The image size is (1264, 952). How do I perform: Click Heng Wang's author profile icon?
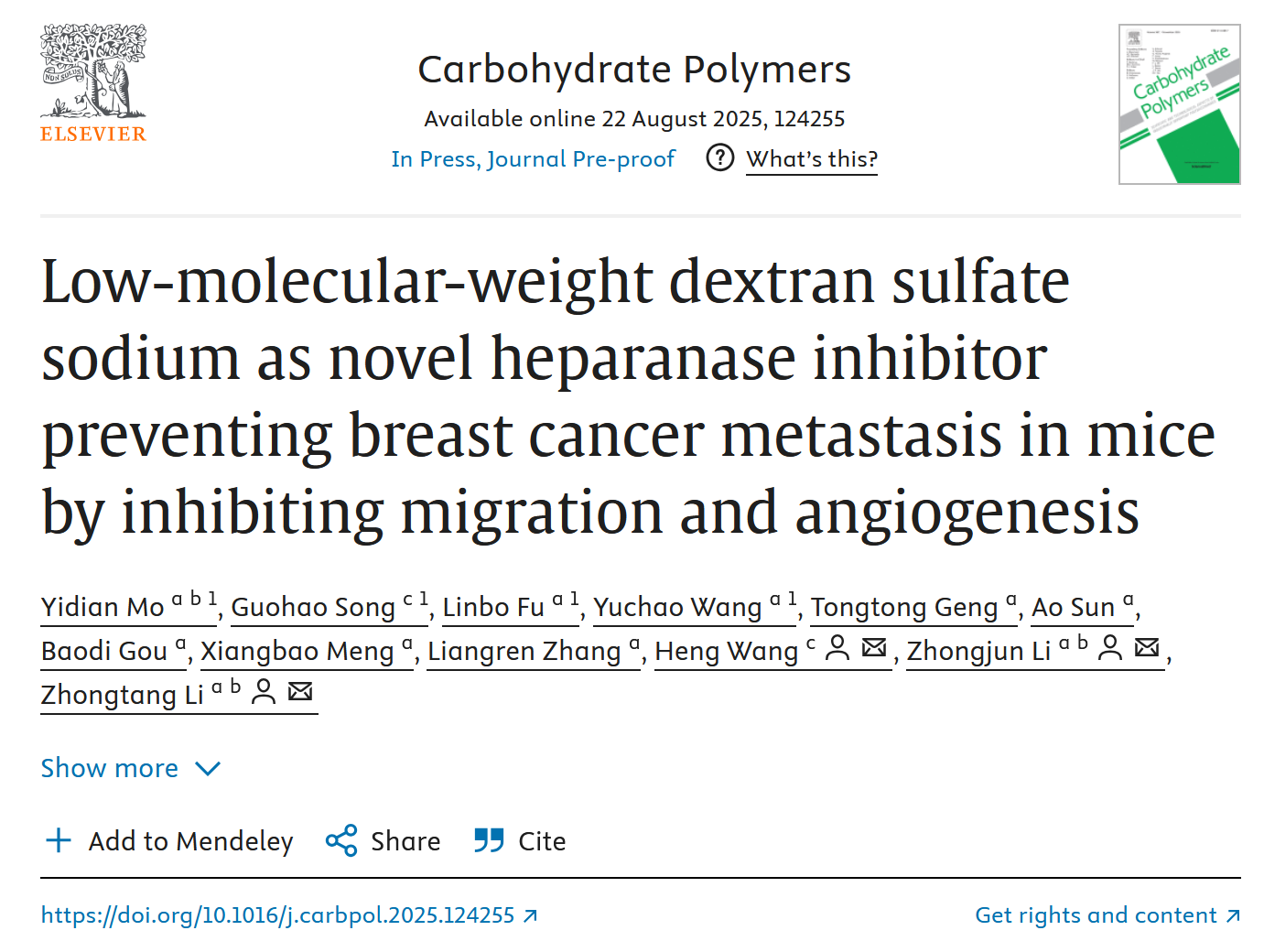tap(837, 649)
